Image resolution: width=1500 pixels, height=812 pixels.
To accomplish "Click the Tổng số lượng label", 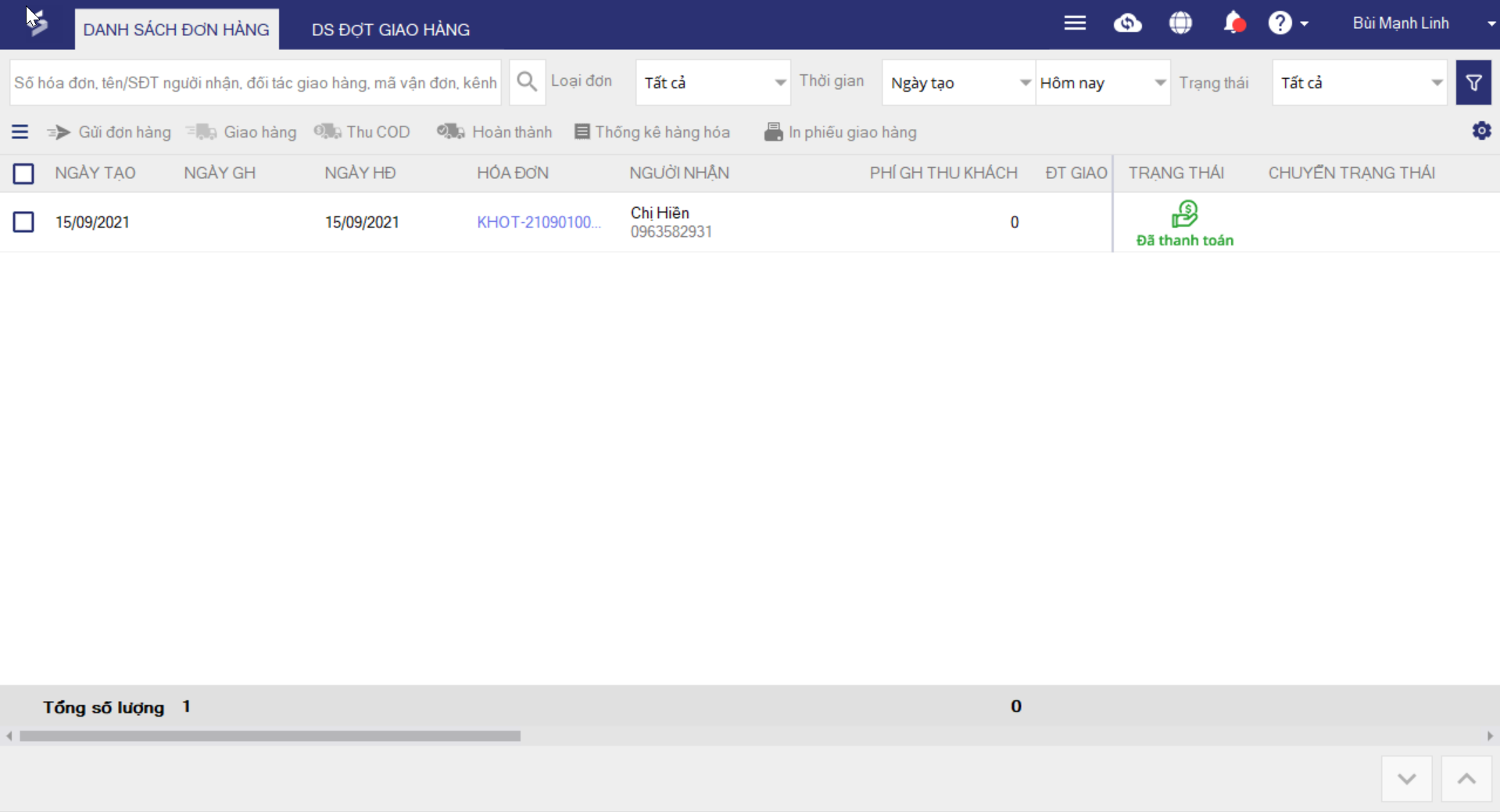I will coord(104,707).
